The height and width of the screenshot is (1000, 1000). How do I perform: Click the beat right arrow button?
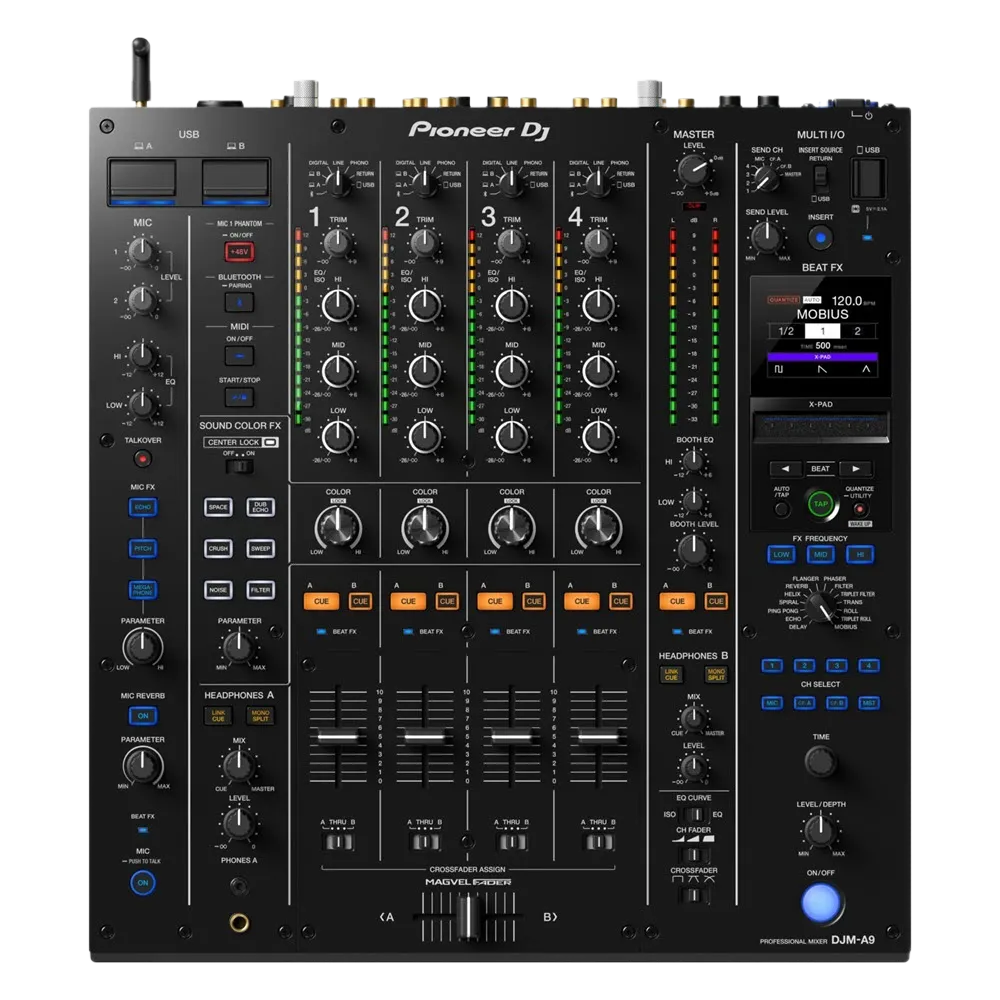854,468
